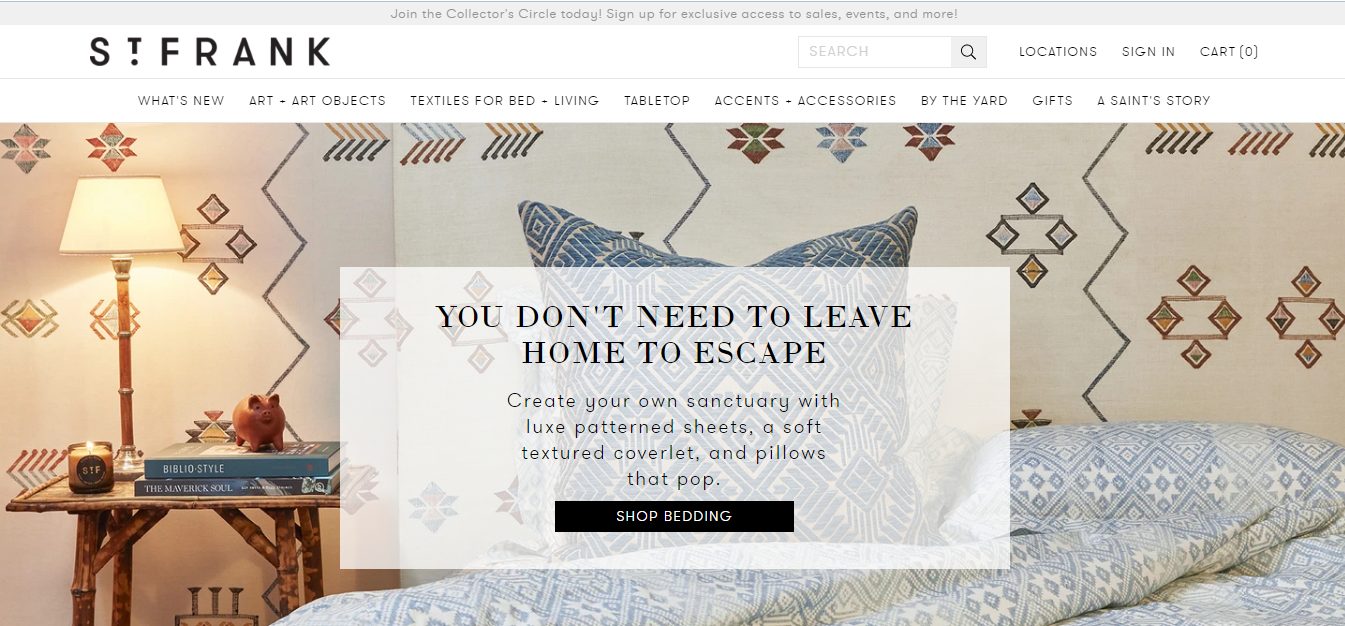
Task: Select the Sign In link
Action: click(x=1148, y=52)
